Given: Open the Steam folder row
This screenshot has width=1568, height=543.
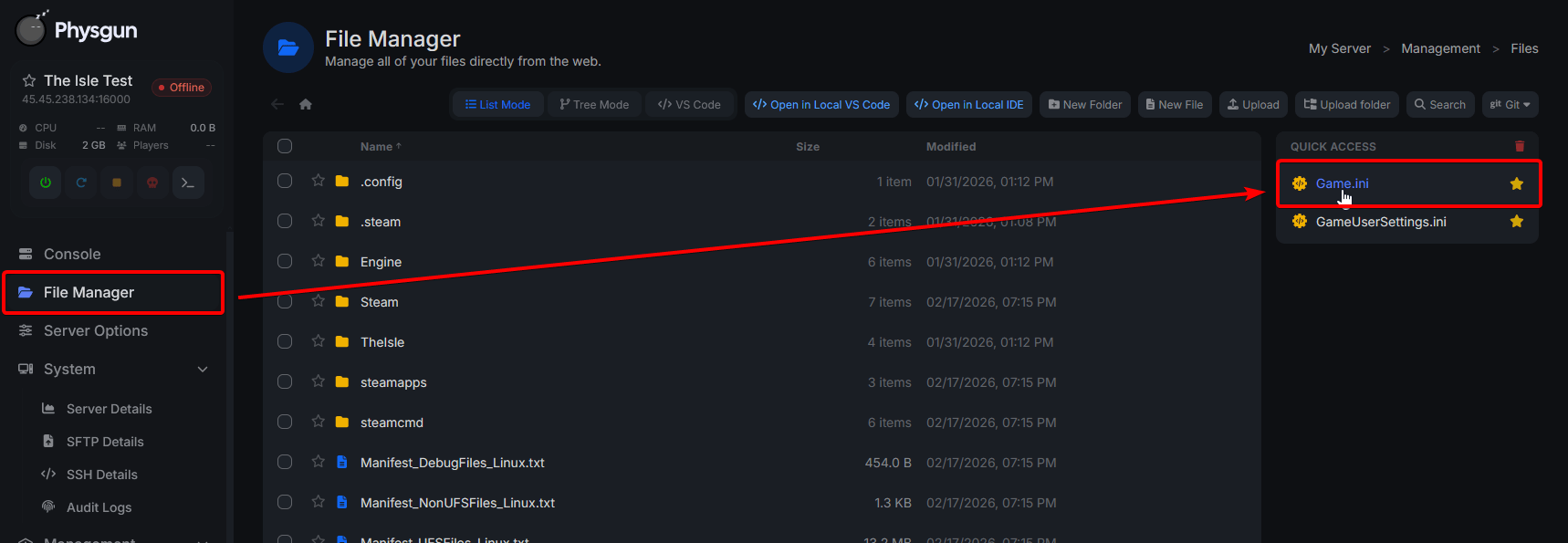Looking at the screenshot, I should point(762,302).
